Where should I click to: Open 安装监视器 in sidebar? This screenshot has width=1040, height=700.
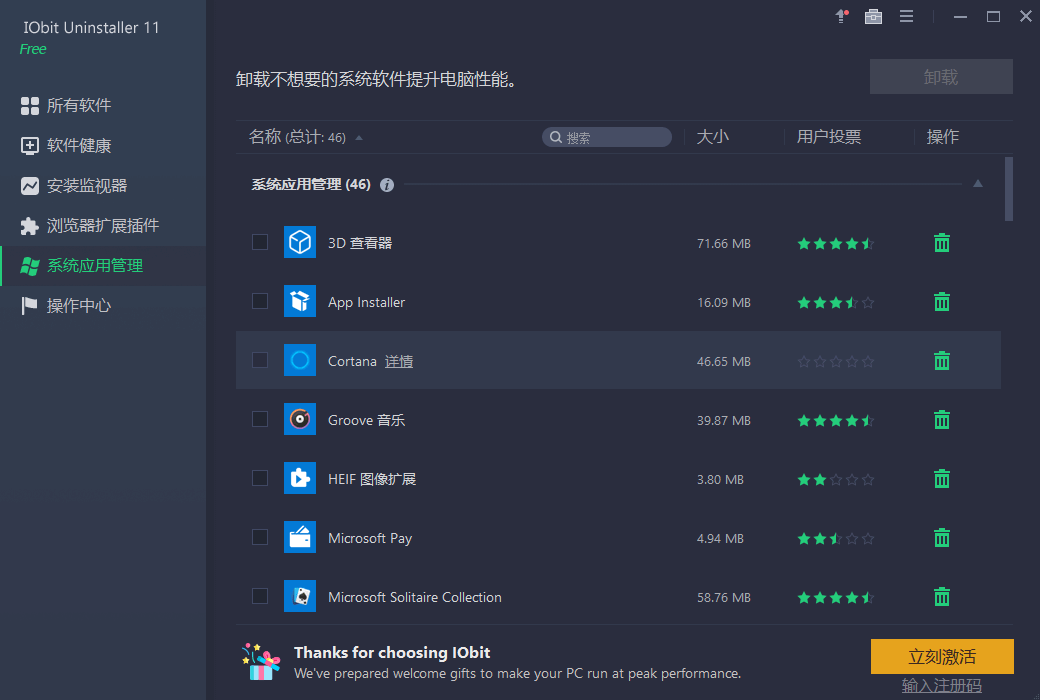pyautogui.click(x=103, y=186)
